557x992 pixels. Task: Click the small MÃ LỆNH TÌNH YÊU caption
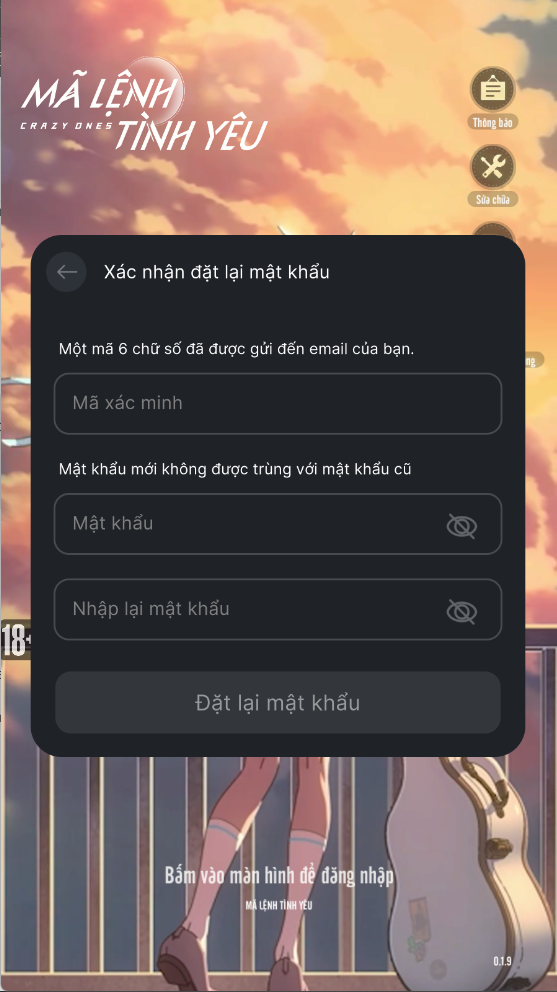(x=279, y=905)
